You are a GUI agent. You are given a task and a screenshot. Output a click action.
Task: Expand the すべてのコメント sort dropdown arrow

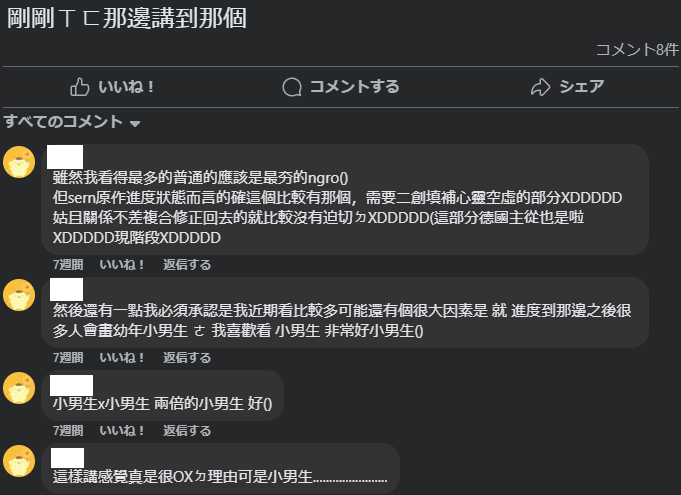tap(135, 124)
